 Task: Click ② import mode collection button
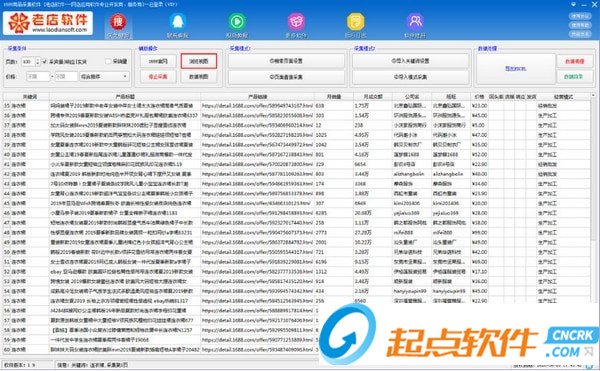click(x=410, y=77)
